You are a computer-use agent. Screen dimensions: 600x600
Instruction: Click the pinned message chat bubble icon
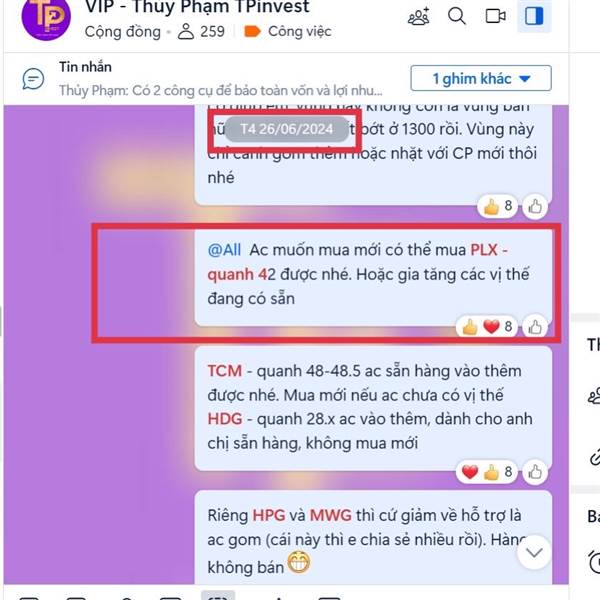[33, 79]
